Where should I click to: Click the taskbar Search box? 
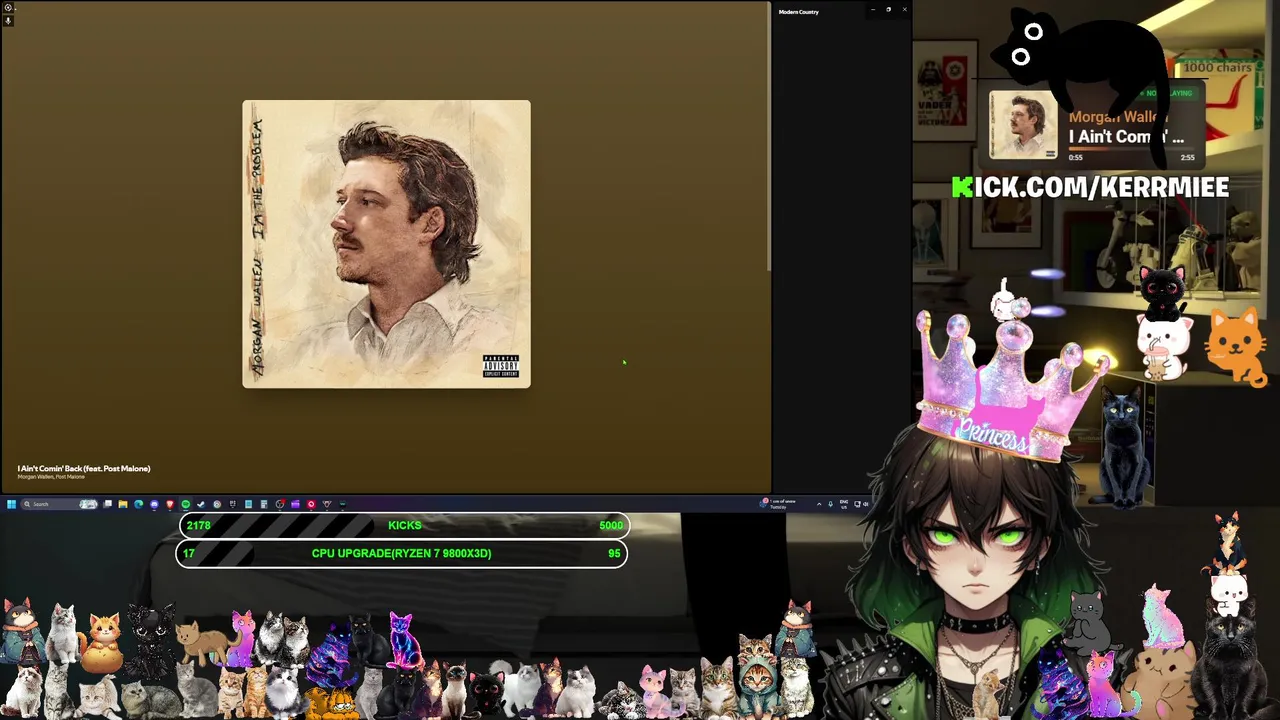60,504
